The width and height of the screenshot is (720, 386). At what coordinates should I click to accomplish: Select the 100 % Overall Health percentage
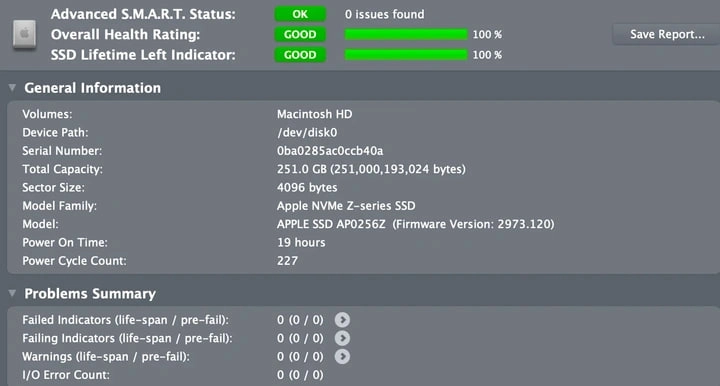487,34
